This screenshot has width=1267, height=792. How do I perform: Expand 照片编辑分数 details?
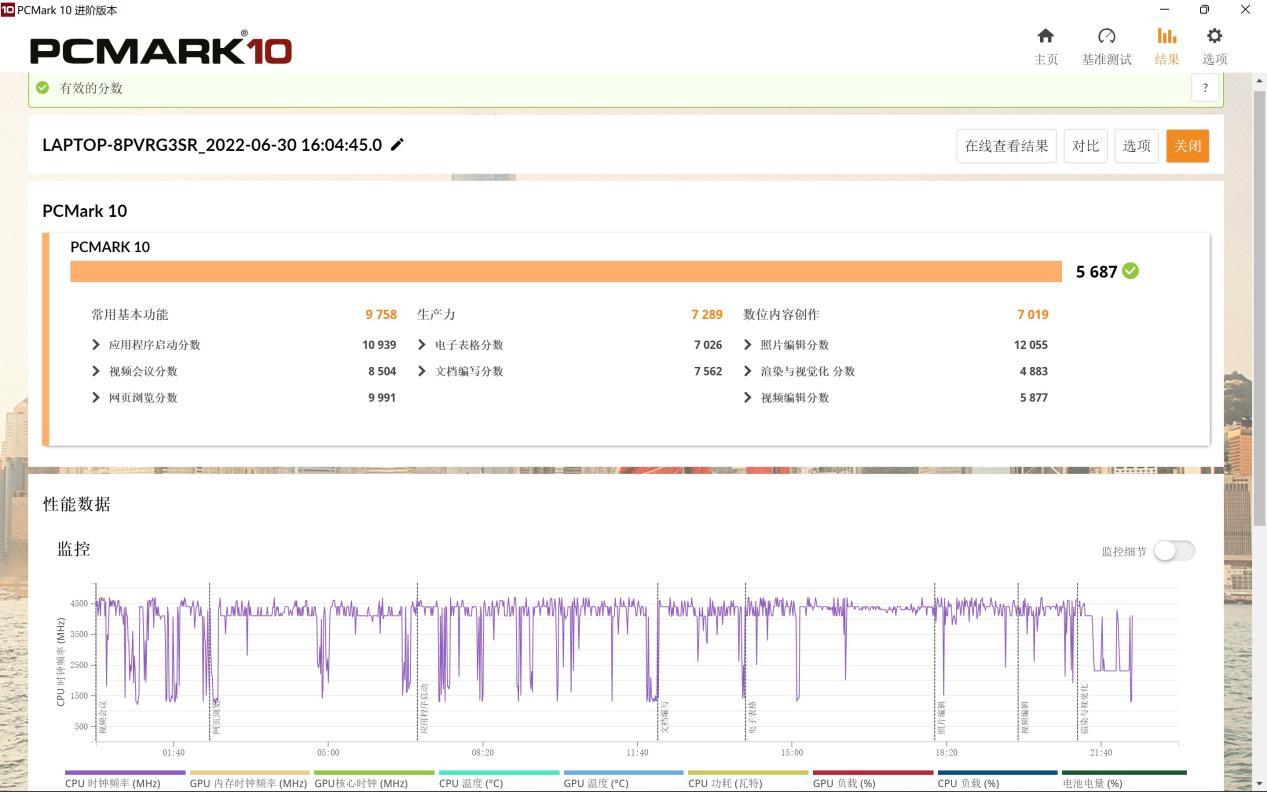748,345
